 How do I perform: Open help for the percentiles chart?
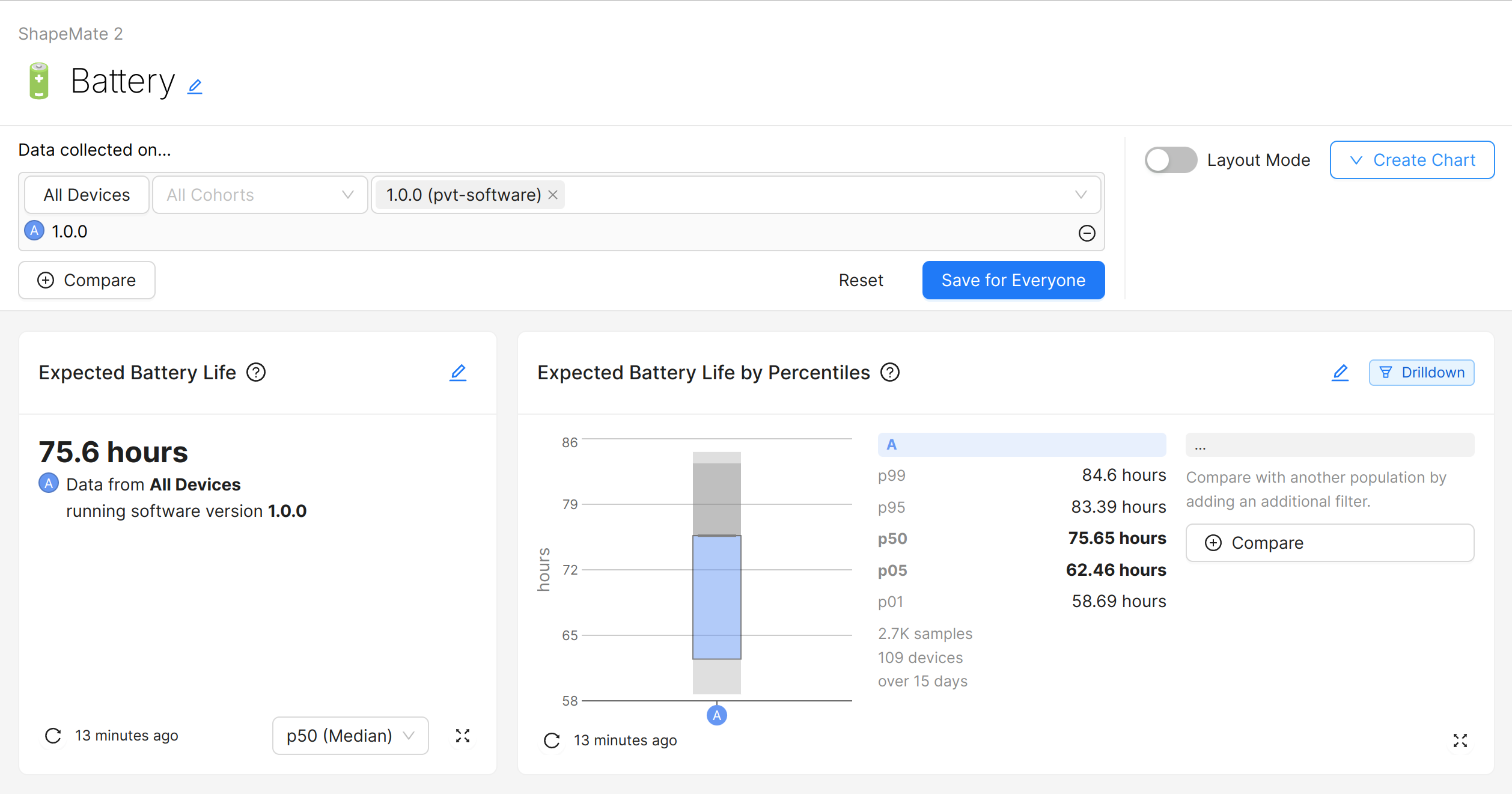point(890,373)
